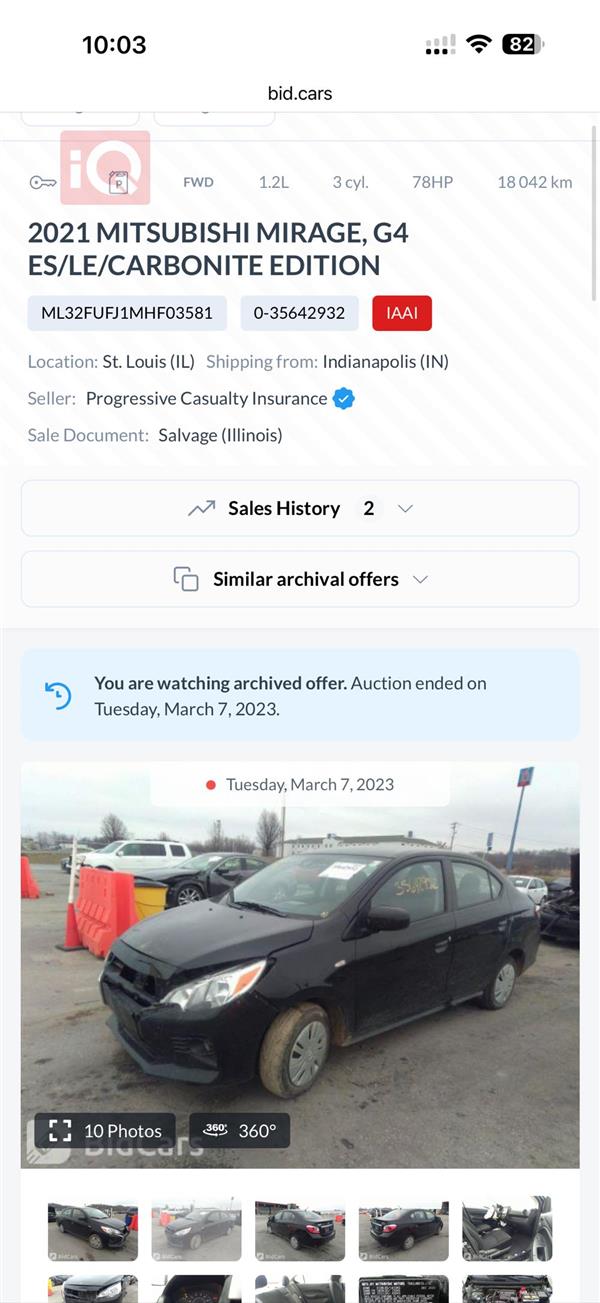The height and width of the screenshot is (1303, 600).
Task: Tap the bid.cars address bar
Action: tap(300, 93)
